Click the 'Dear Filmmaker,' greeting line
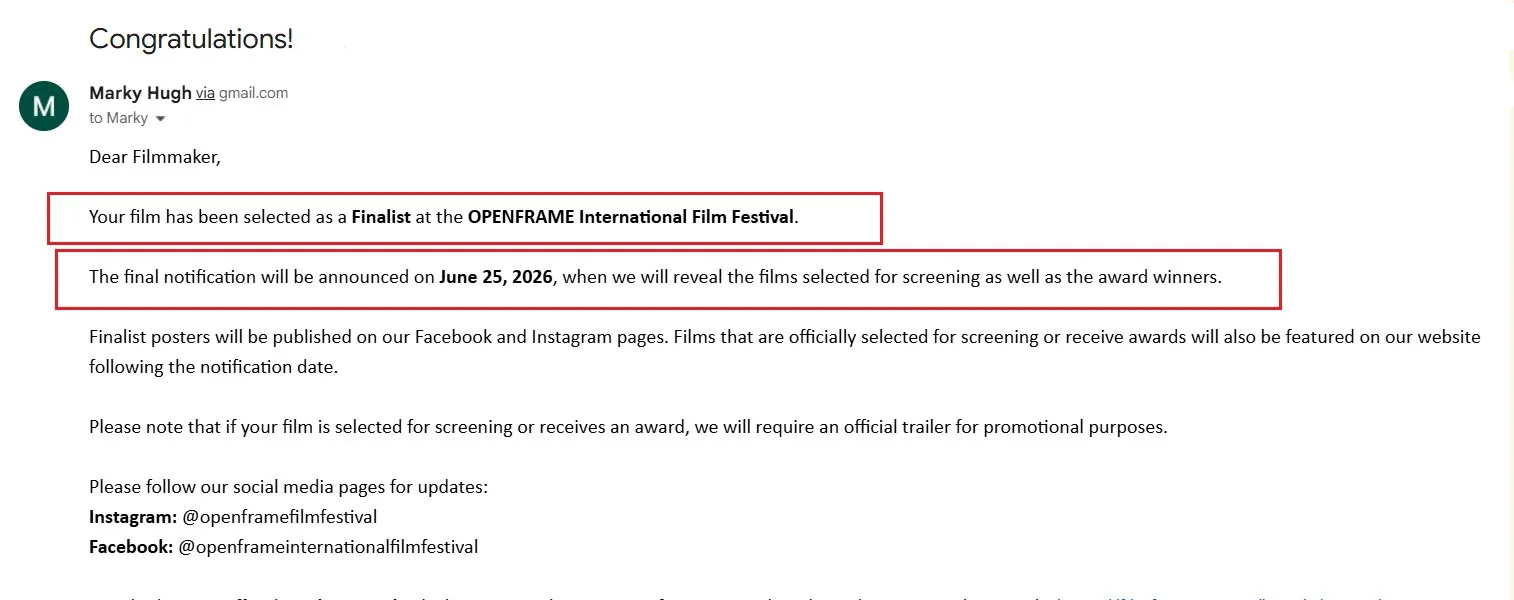 pos(154,157)
